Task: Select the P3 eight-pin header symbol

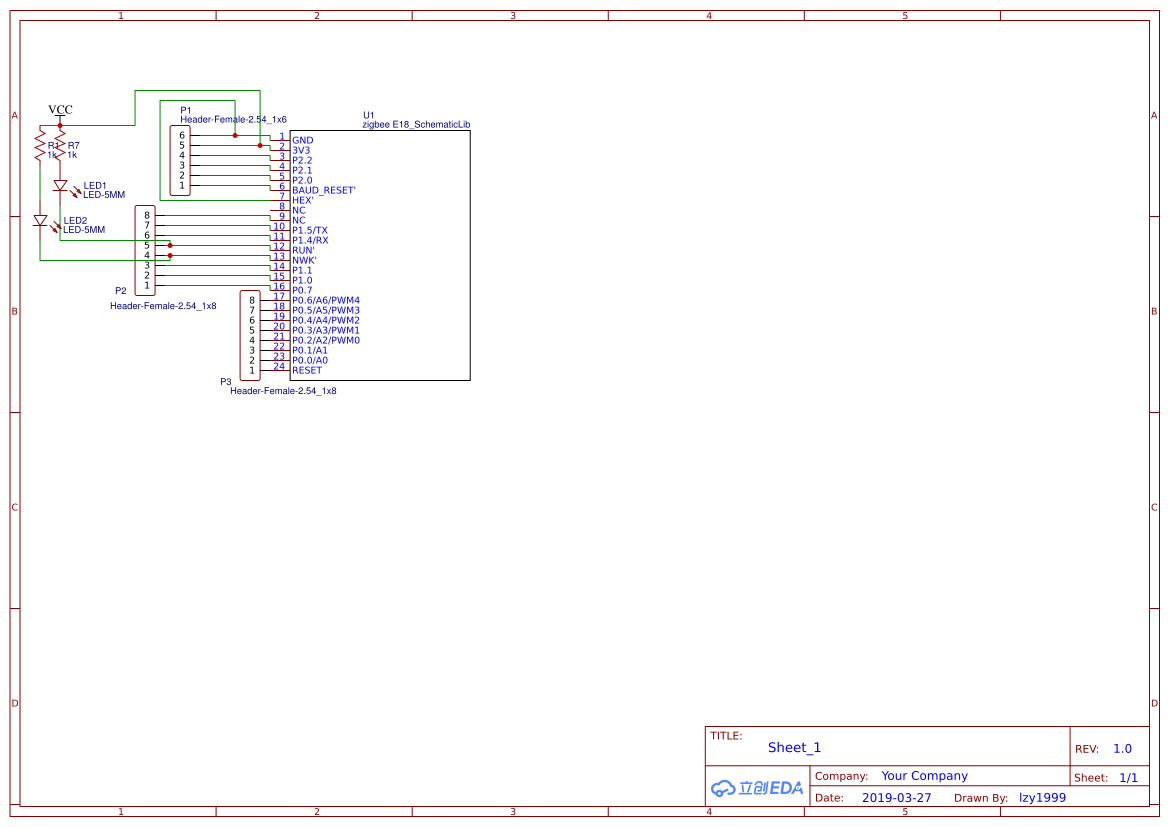Action: (x=250, y=335)
